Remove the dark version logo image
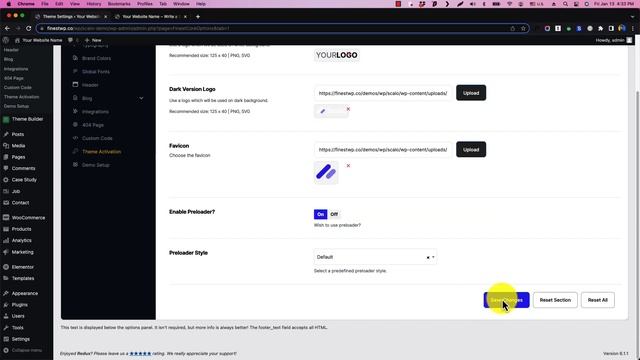This screenshot has width=640, height=360. (x=348, y=109)
